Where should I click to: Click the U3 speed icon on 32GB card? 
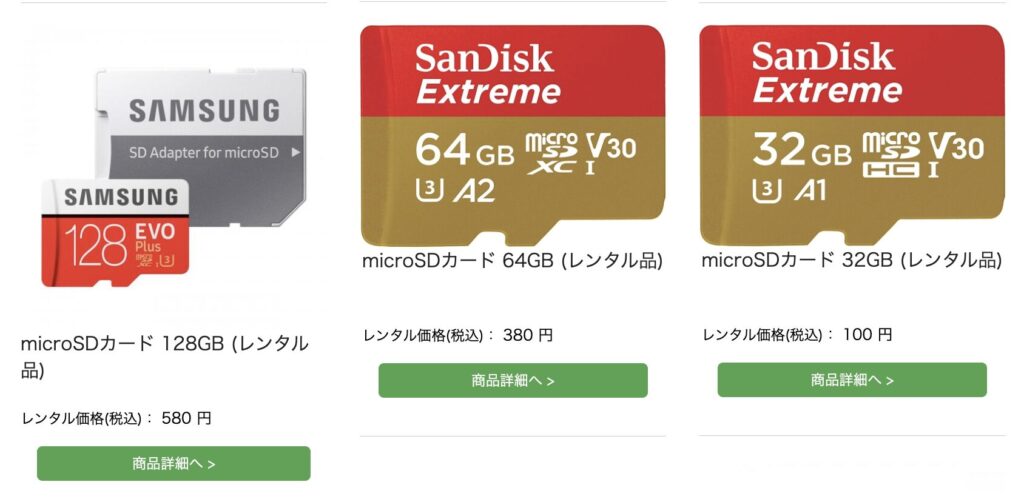click(767, 191)
